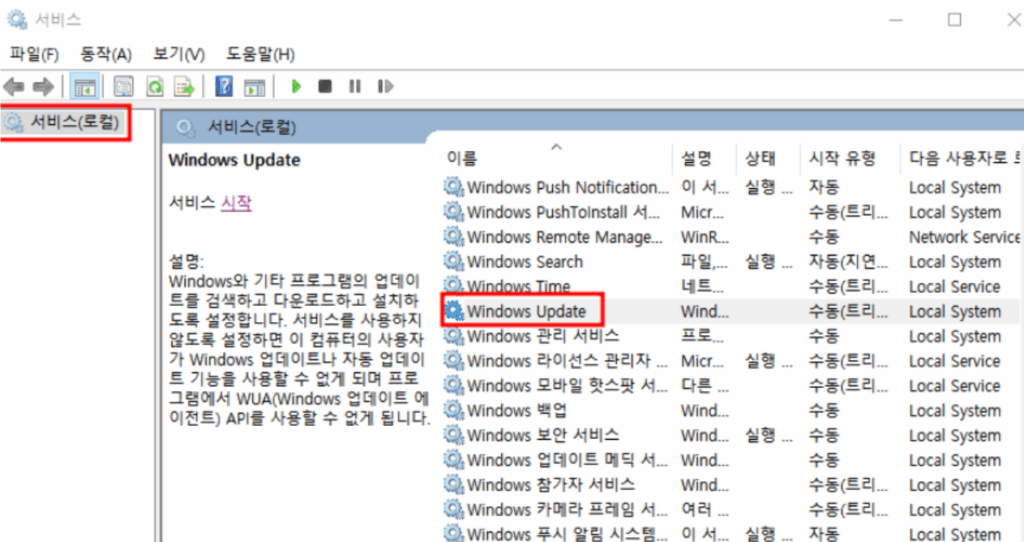Screen dimensions: 1024x542
Task: Open Help with the question-mark icon
Action: [224, 87]
